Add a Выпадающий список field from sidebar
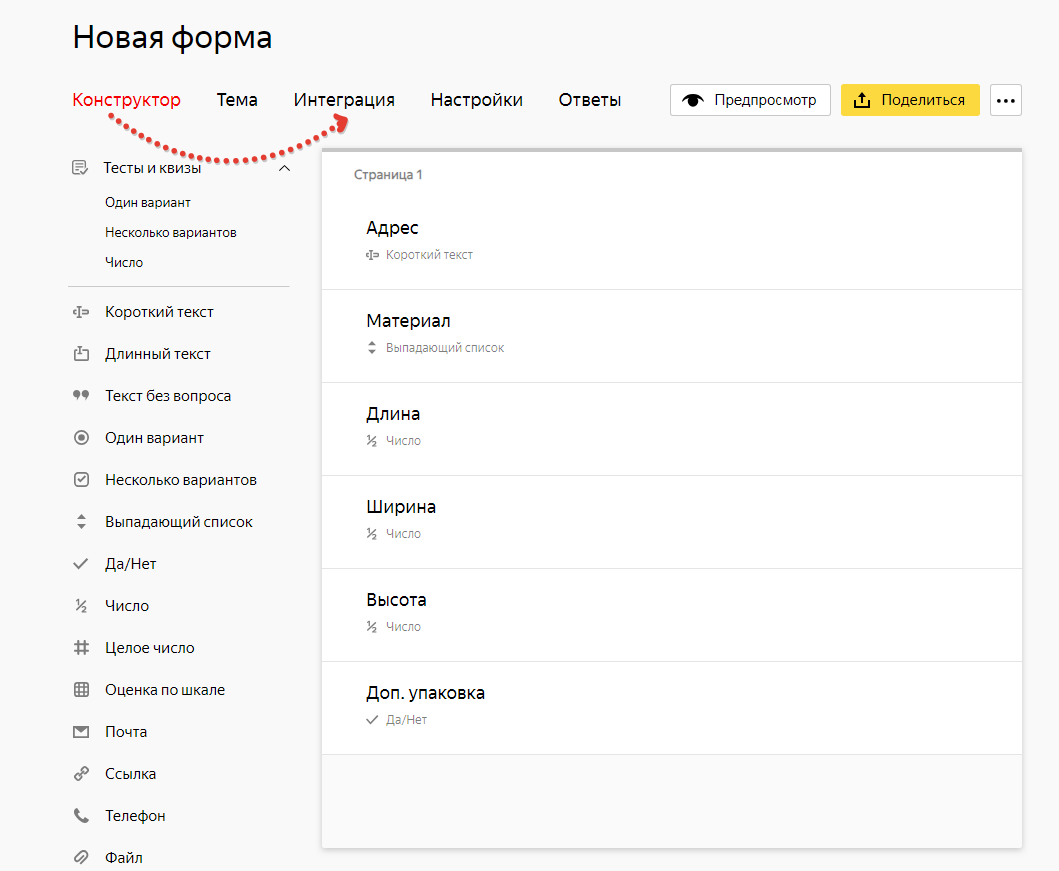 pos(178,522)
